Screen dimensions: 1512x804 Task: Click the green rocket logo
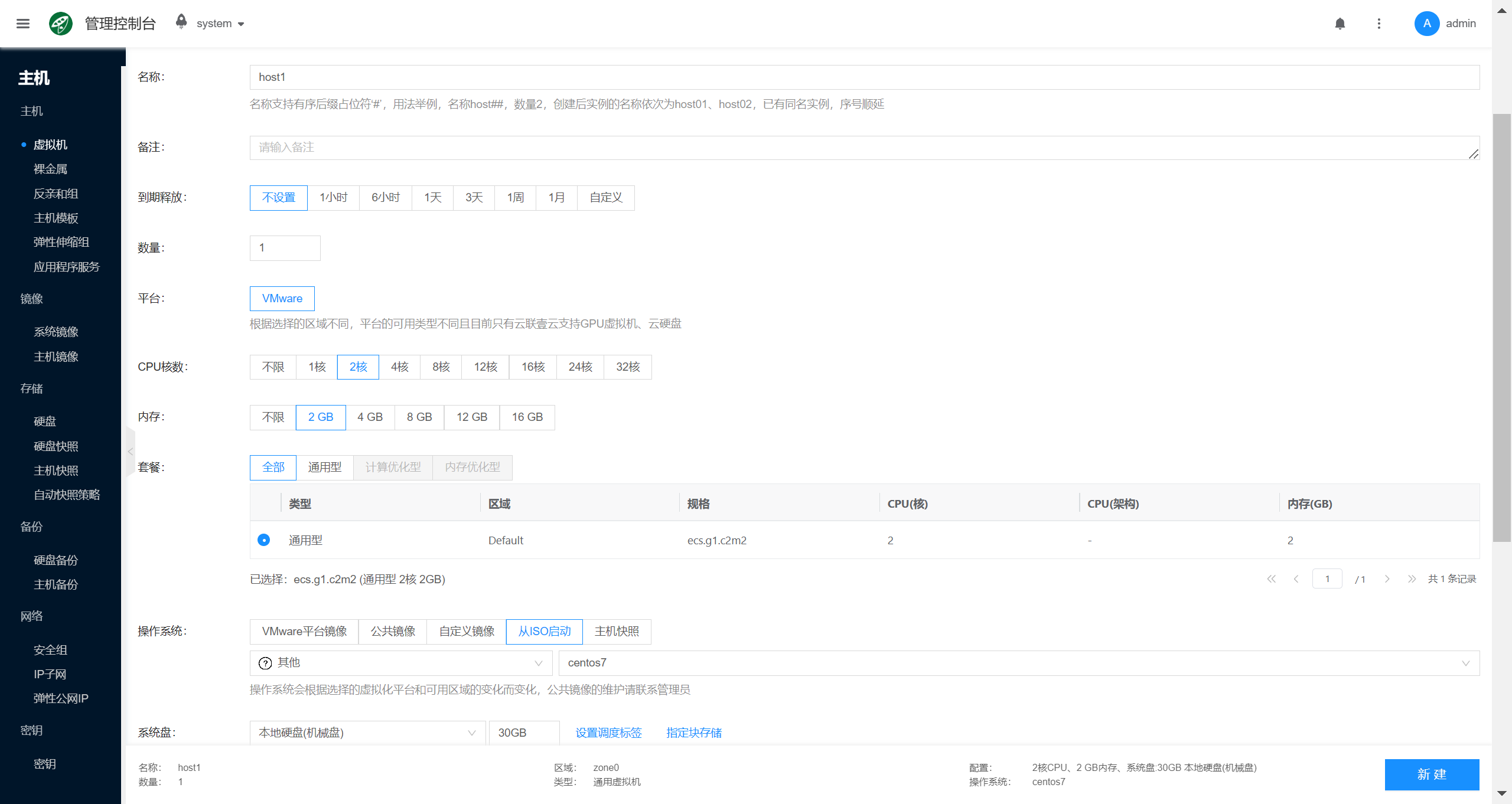coord(61,24)
